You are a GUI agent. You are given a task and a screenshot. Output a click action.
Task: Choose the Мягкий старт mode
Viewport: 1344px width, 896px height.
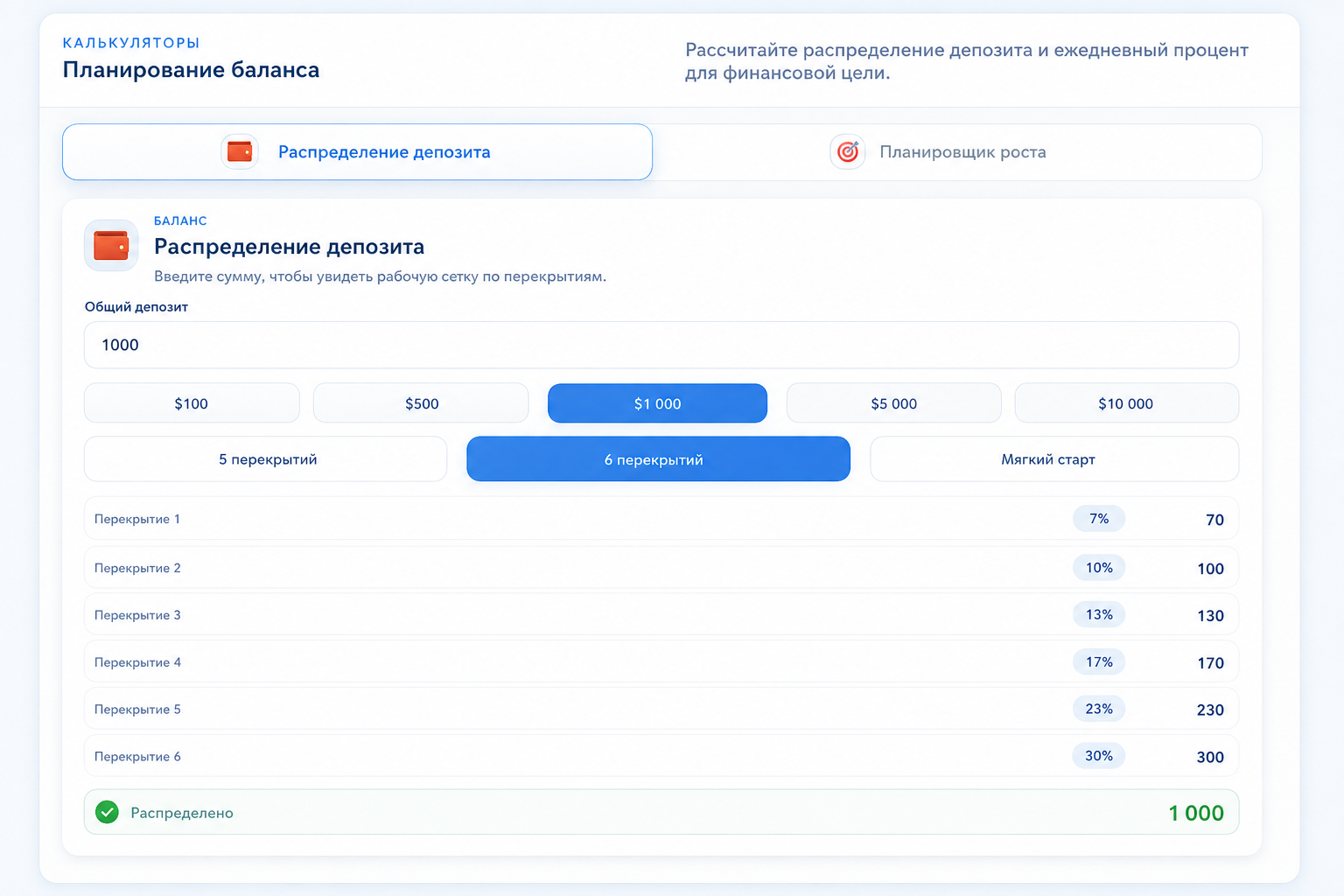pyautogui.click(x=1054, y=459)
